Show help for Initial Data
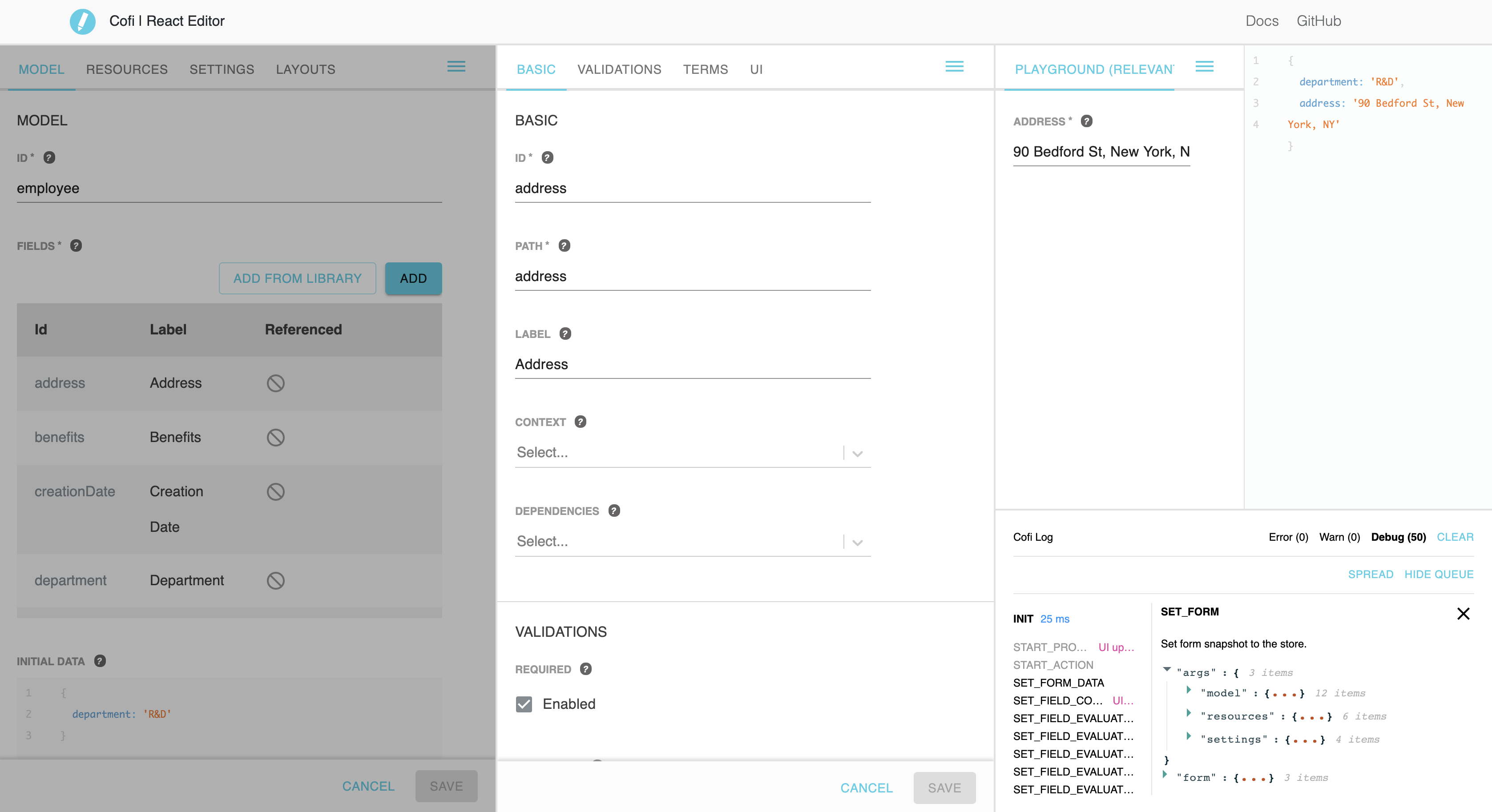1492x812 pixels. [x=100, y=661]
